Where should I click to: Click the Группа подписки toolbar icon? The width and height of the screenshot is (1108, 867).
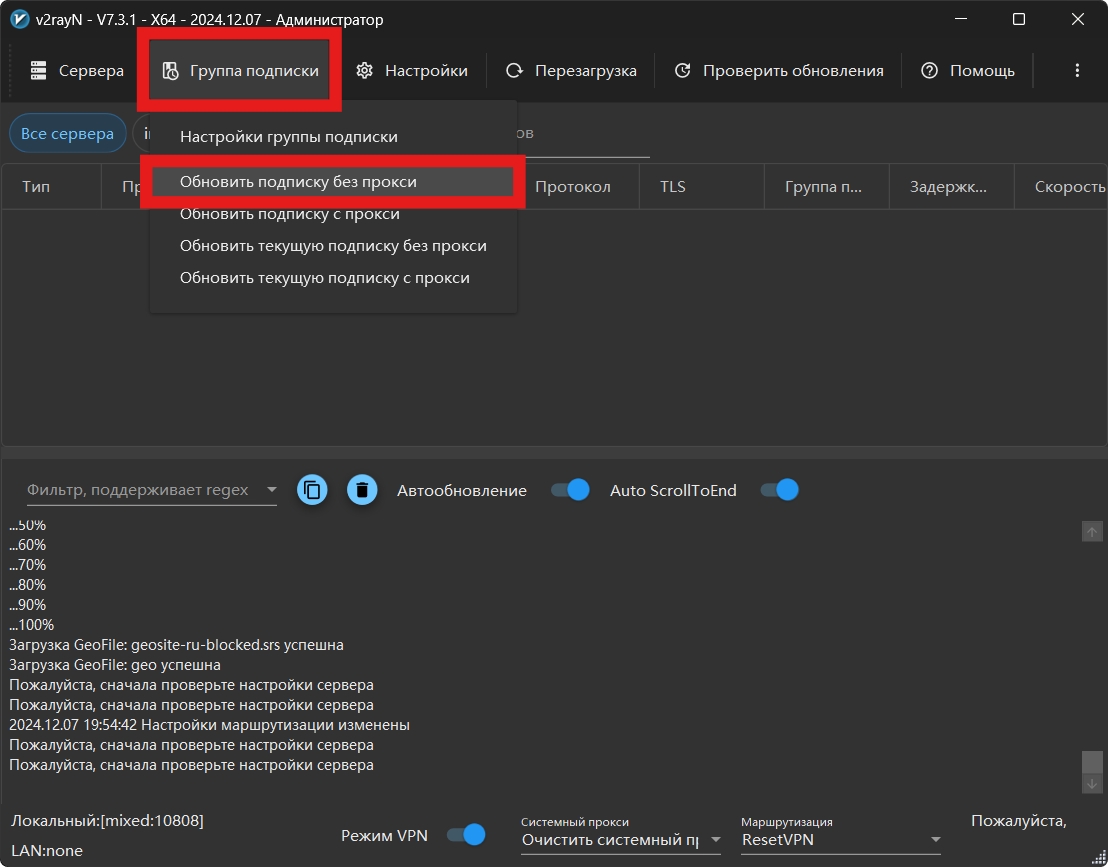pos(170,71)
